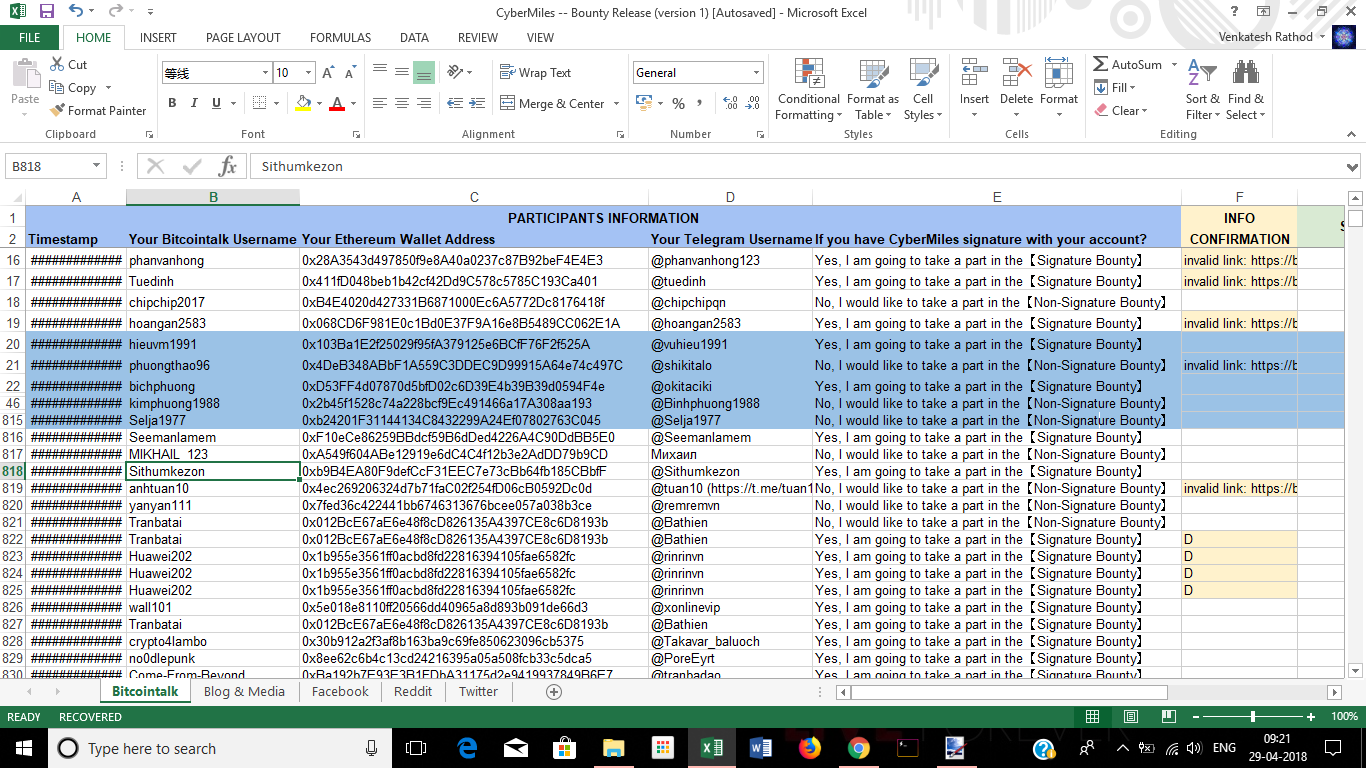Switch to Page Layout view in status bar
The height and width of the screenshot is (768, 1366).
coord(1130,717)
